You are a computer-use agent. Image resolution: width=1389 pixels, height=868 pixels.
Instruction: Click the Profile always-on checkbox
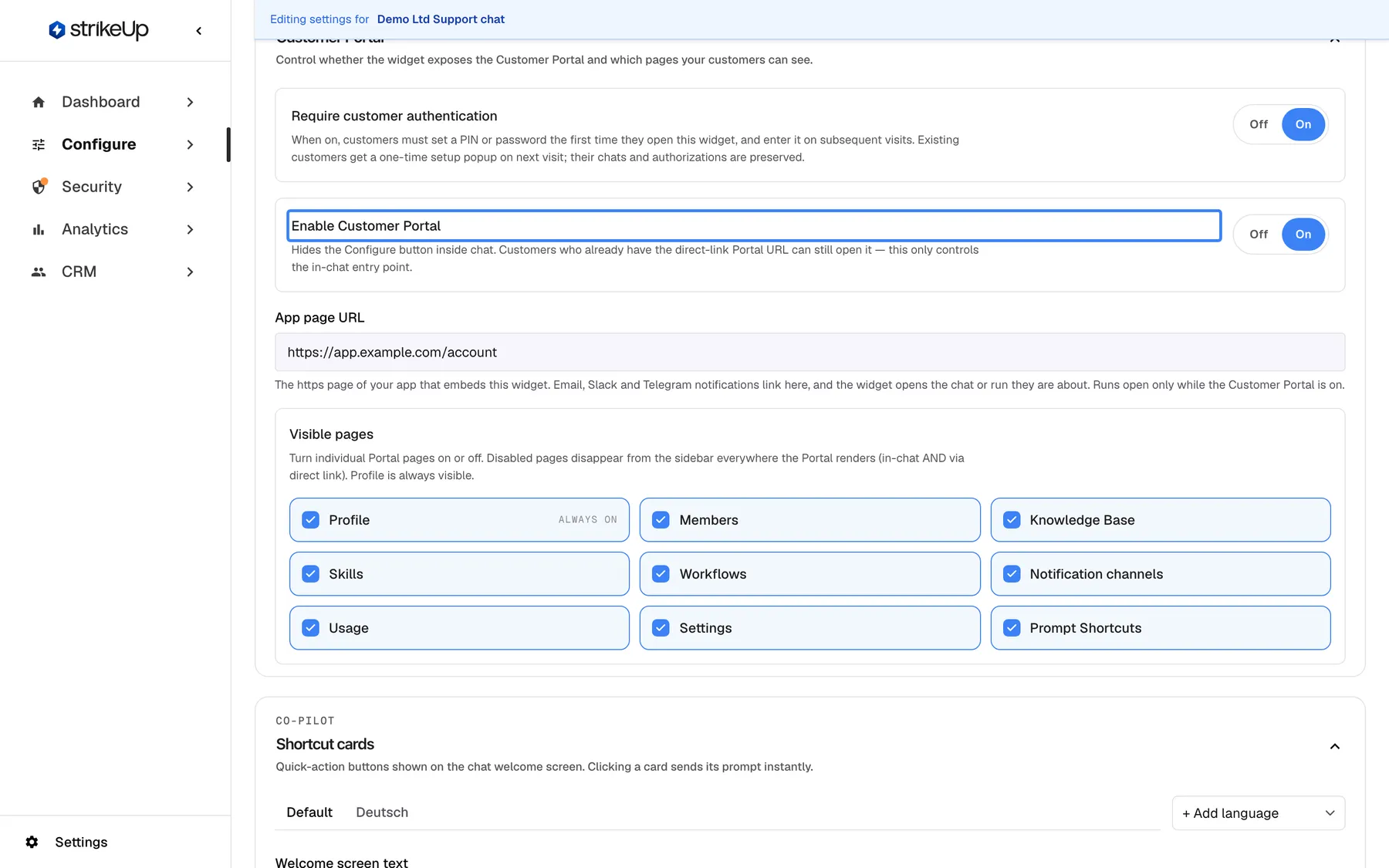coord(310,520)
